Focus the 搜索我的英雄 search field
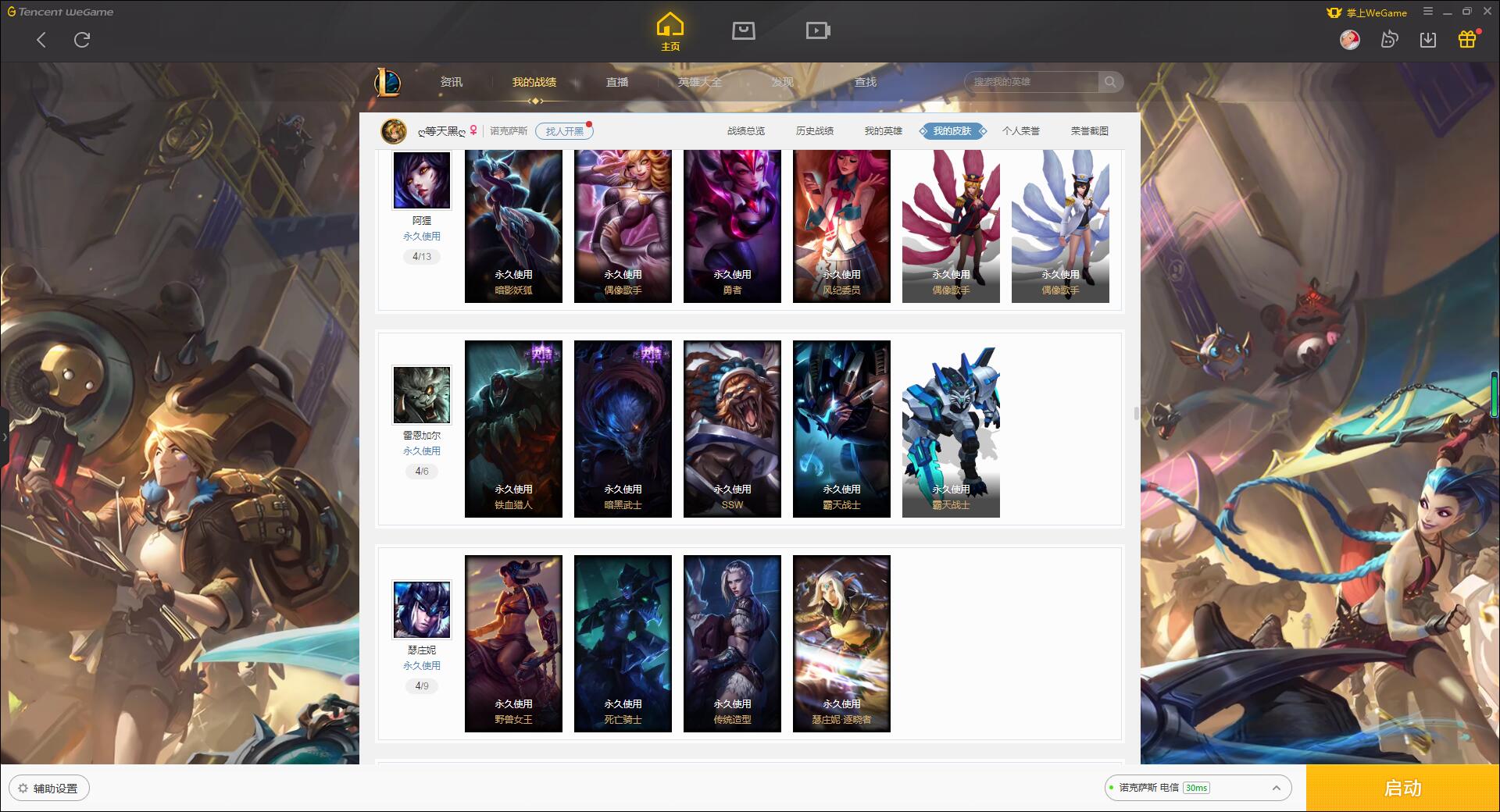 pos(1033,82)
